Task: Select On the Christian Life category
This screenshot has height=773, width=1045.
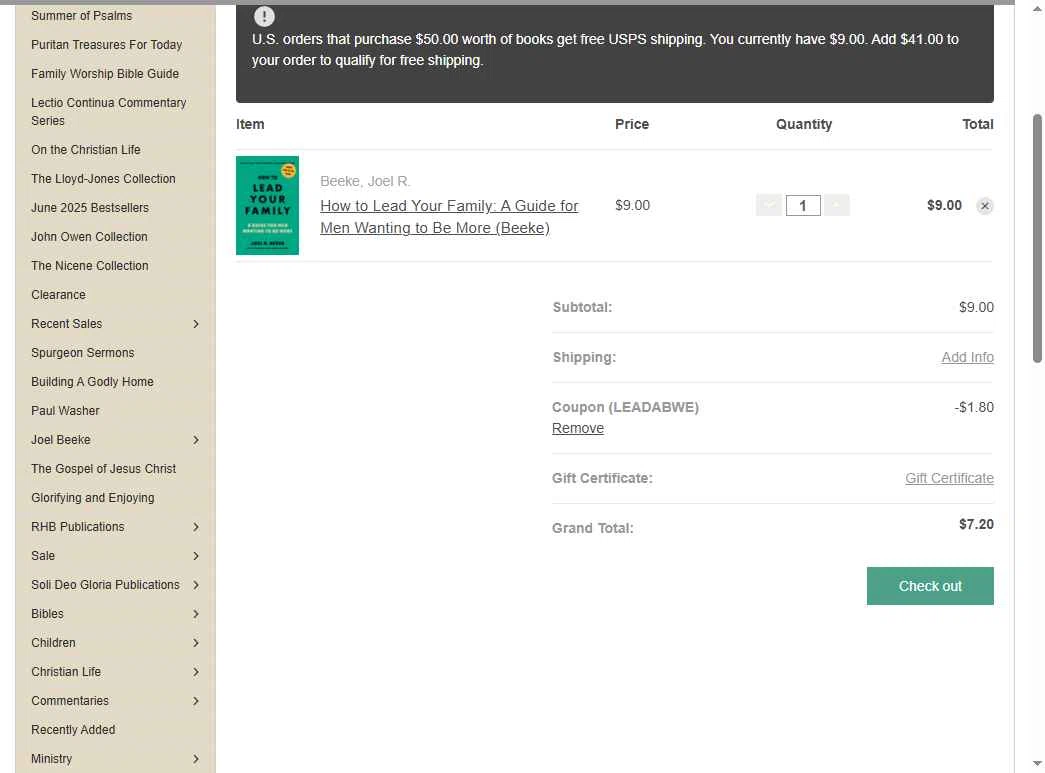Action: click(85, 150)
